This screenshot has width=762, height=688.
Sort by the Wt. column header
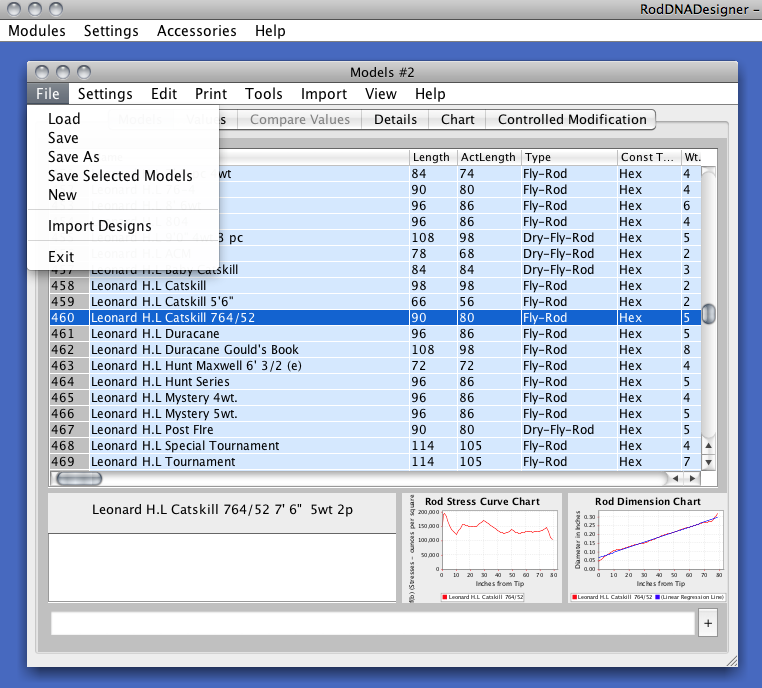(x=692, y=157)
